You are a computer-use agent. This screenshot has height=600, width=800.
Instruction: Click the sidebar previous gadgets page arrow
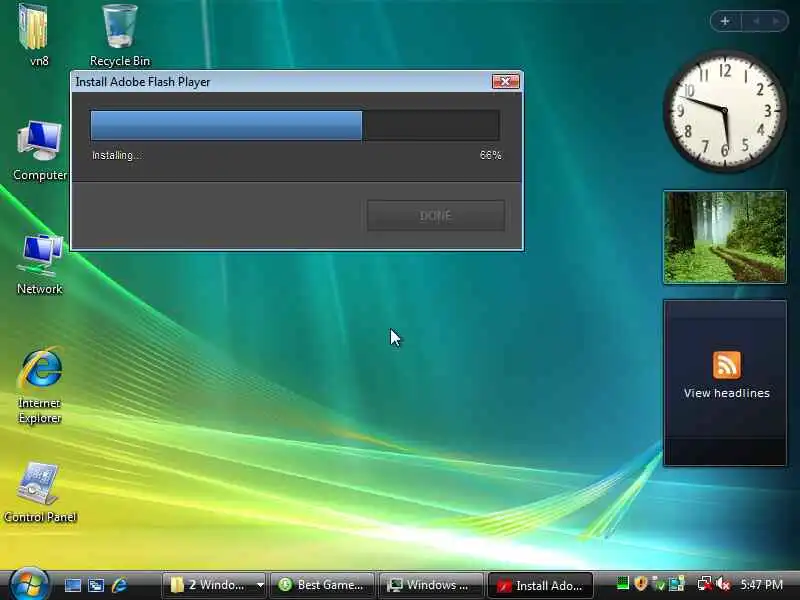pos(756,21)
